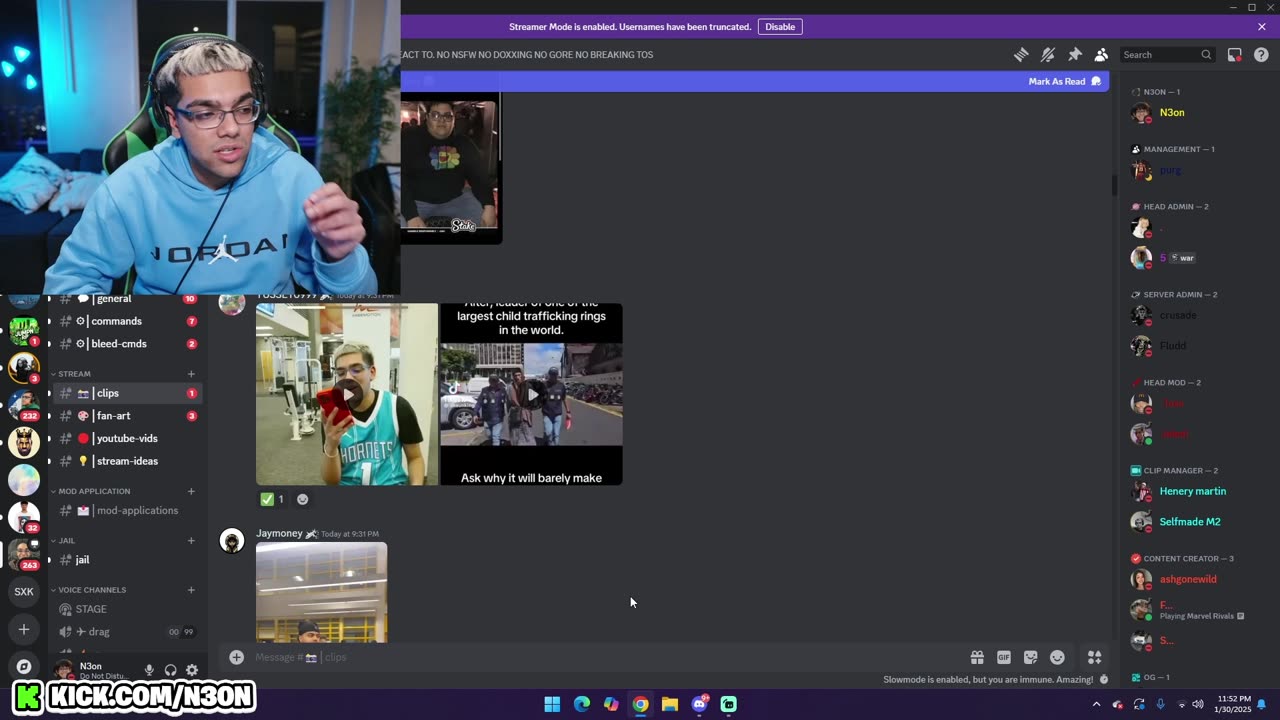Image resolution: width=1280 pixels, height=720 pixels.
Task: Play the child trafficking rings video
Action: (531, 394)
